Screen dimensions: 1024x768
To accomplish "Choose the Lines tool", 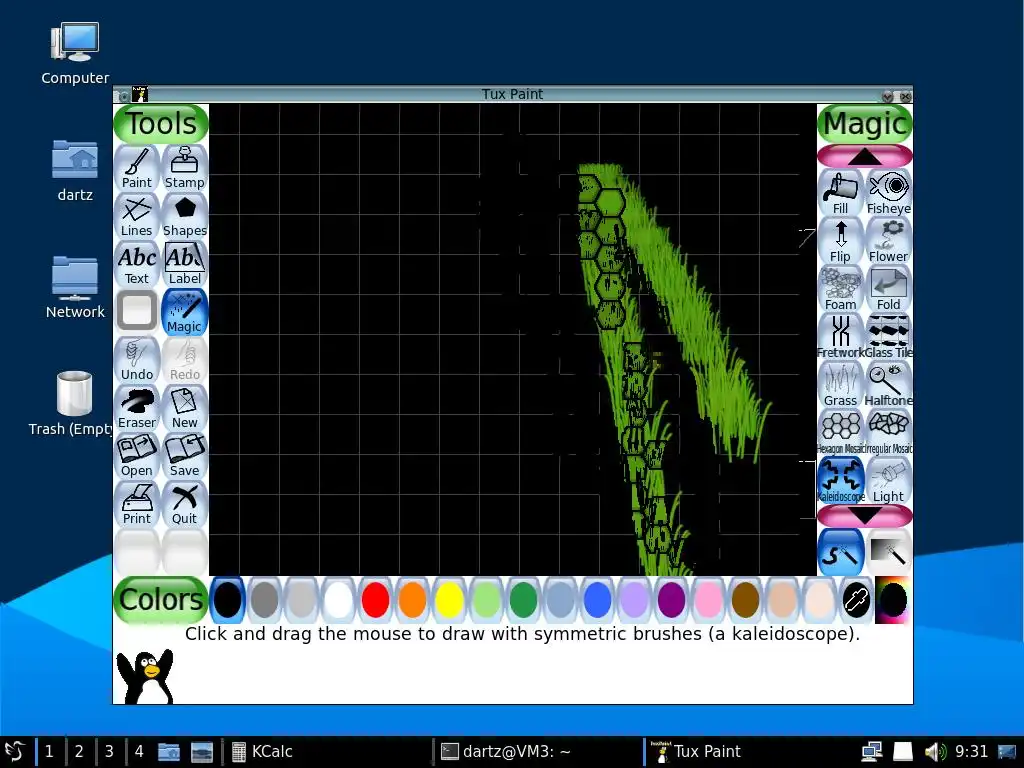I will pos(136,216).
